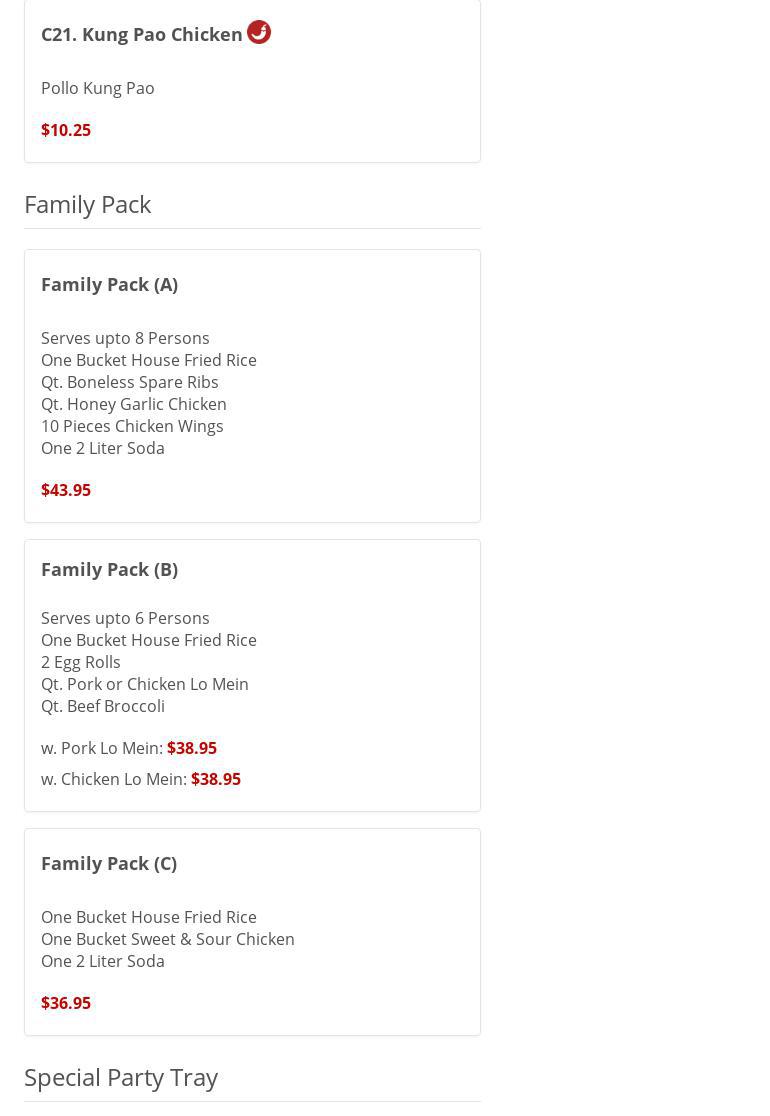Click the $10.25 Kung Pao Chicken price
The height and width of the screenshot is (1116, 770).
point(66,130)
